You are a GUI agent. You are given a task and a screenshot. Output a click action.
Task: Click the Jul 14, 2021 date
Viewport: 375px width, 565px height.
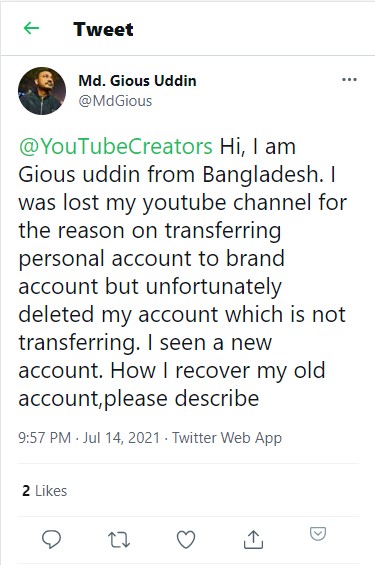pos(121,438)
